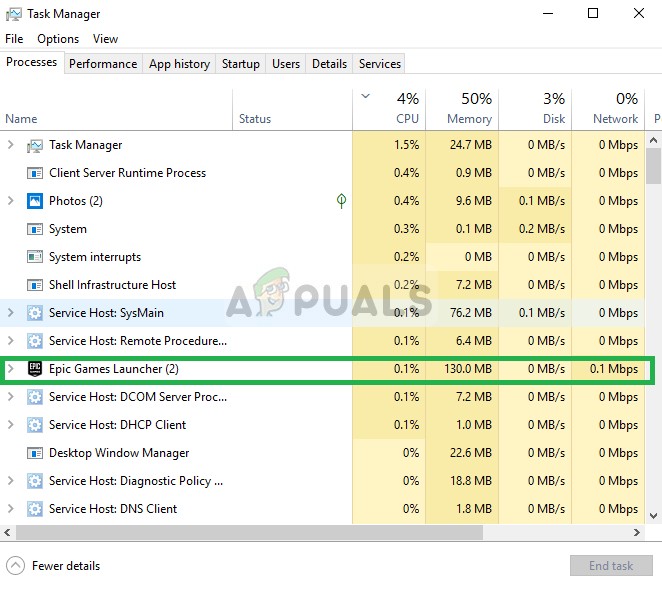Image resolution: width=662 pixels, height=590 pixels.
Task: Sort by the CPU column header
Action: click(x=389, y=110)
